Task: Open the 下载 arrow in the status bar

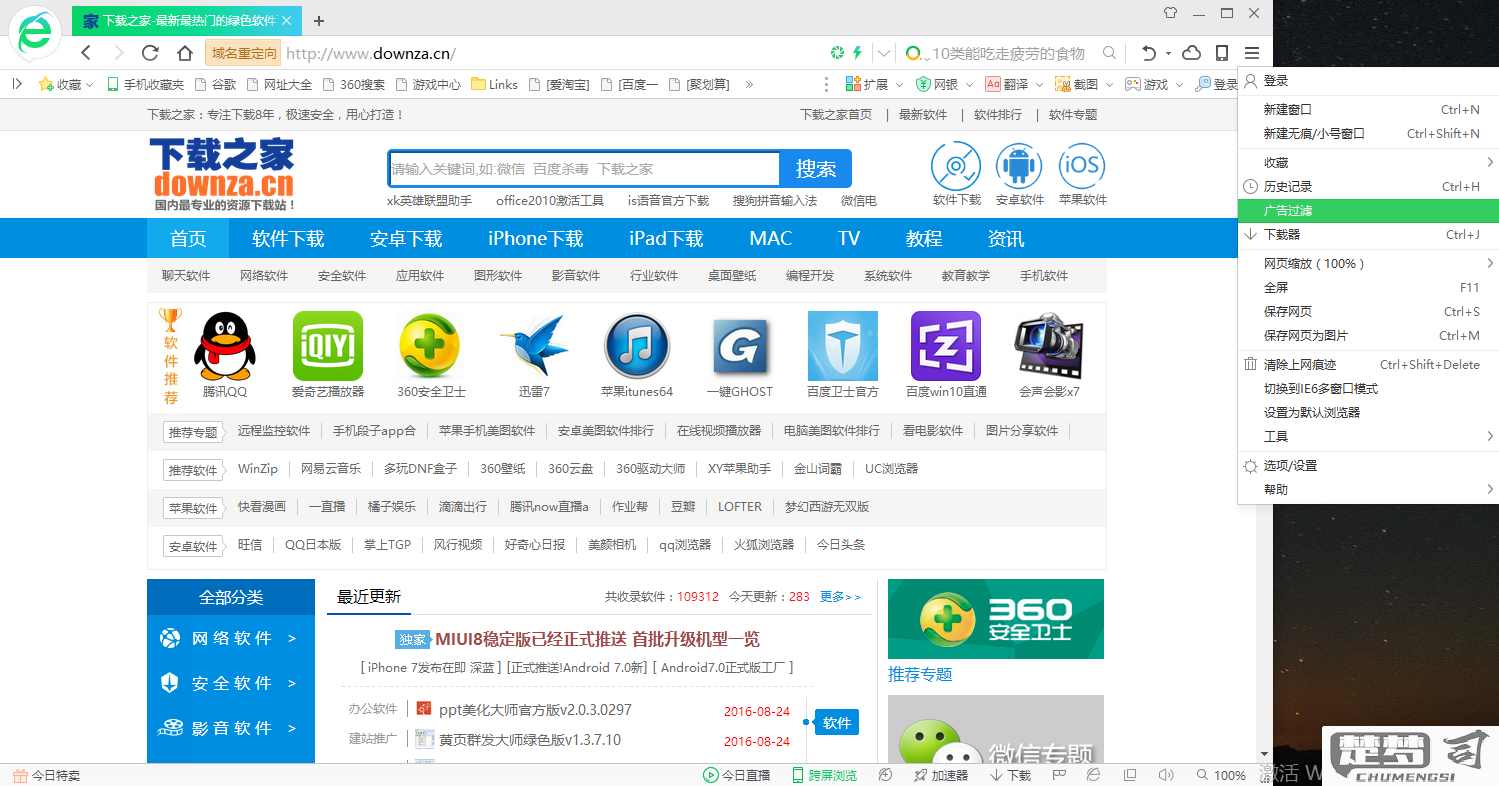Action: coord(1010,775)
